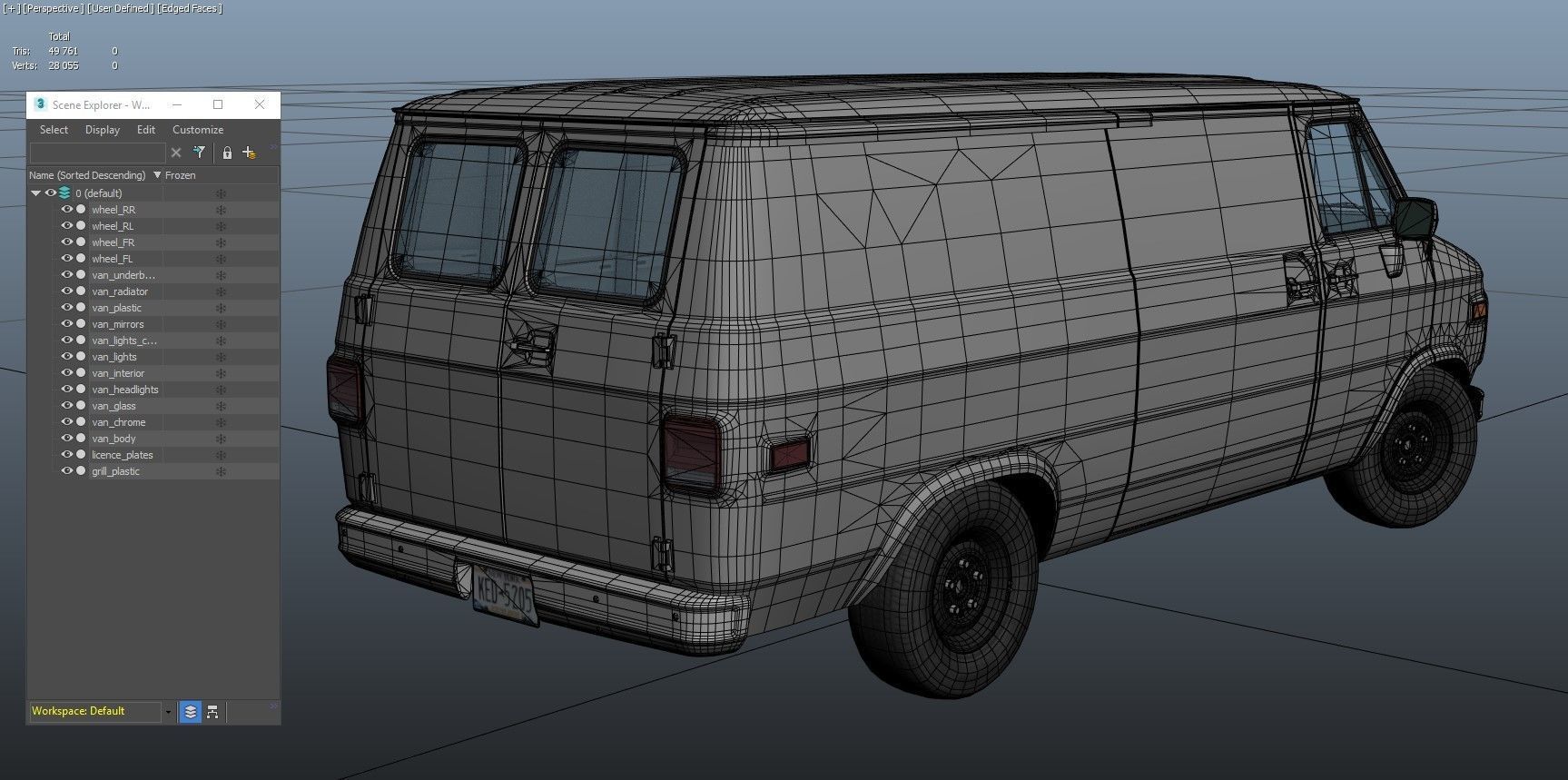The width and height of the screenshot is (1568, 780).
Task: Collapse the 0 (default) layer tree
Action: click(x=36, y=193)
